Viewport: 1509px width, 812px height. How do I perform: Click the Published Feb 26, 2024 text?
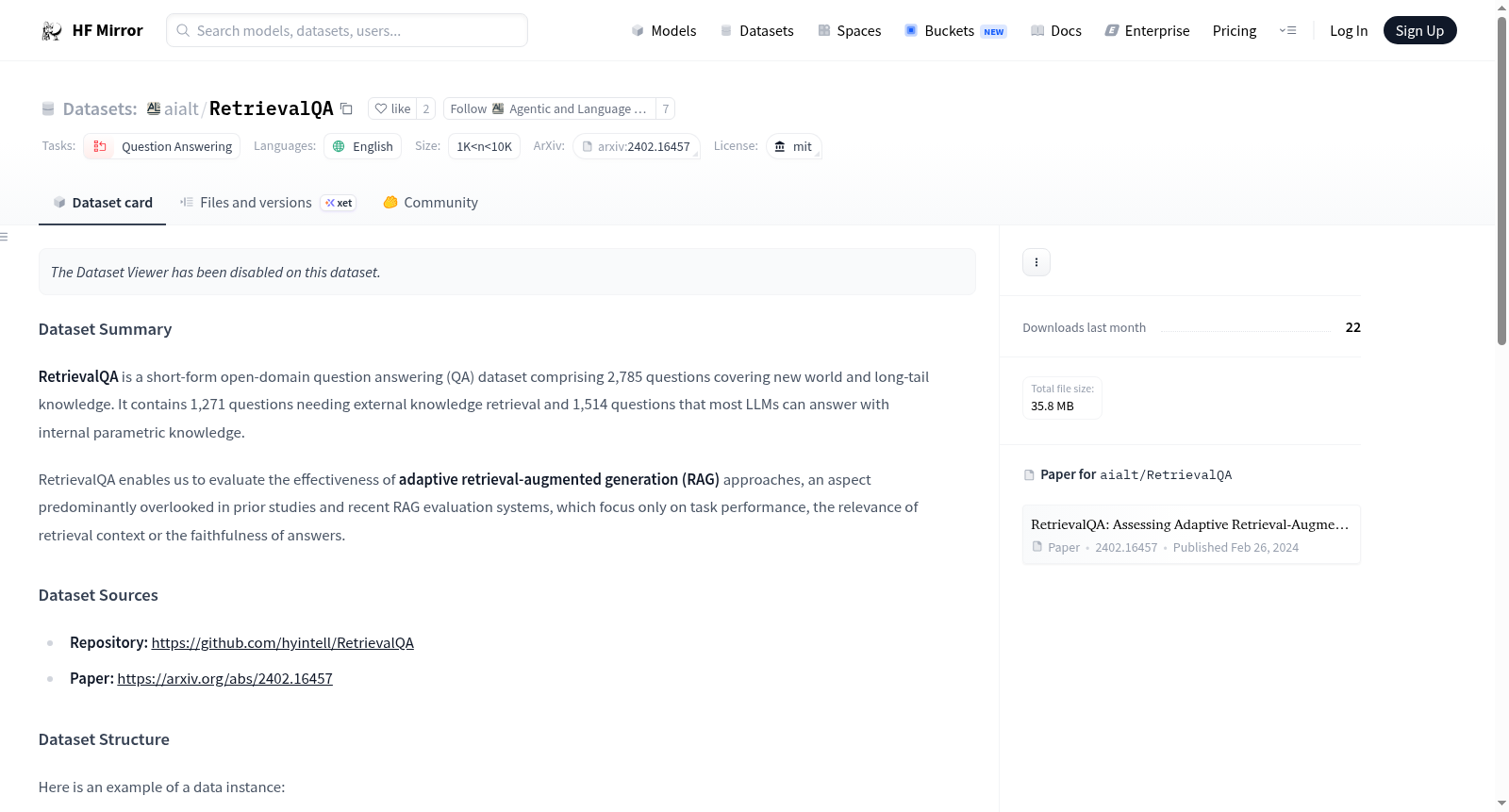click(1235, 547)
